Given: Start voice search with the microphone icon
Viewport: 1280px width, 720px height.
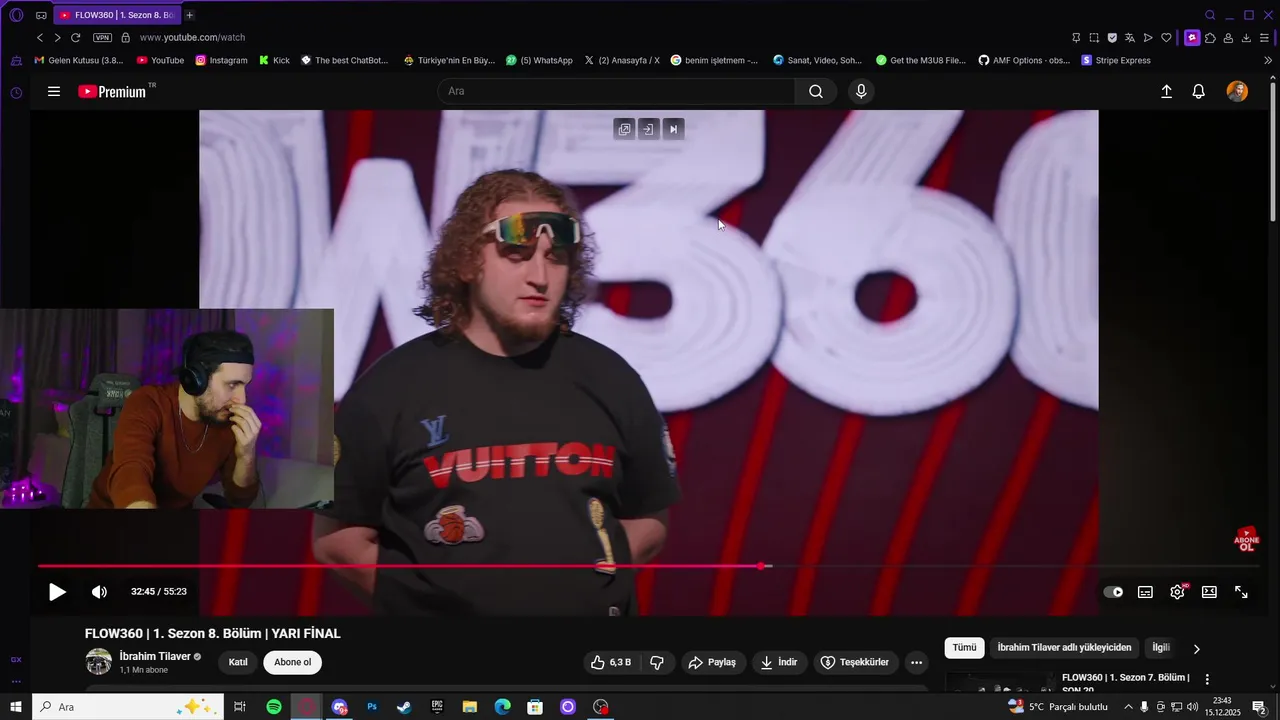Looking at the screenshot, I should tap(861, 91).
